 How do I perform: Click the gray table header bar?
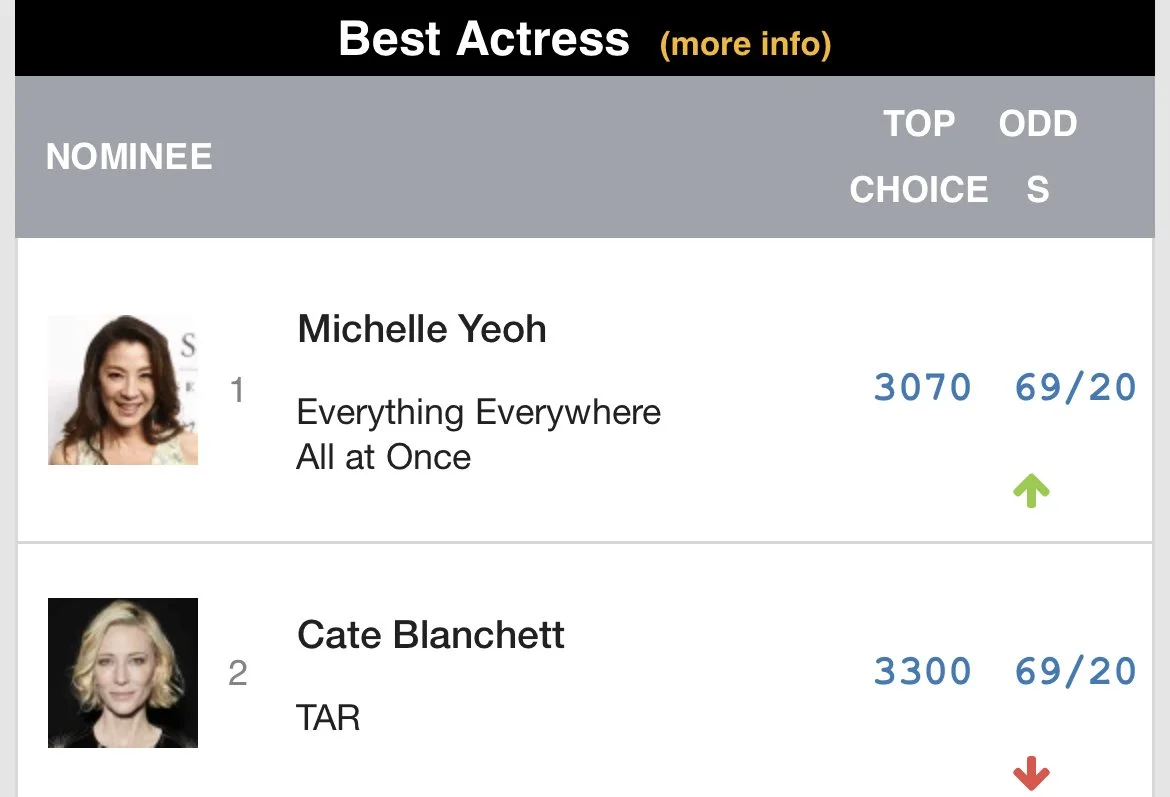point(584,157)
